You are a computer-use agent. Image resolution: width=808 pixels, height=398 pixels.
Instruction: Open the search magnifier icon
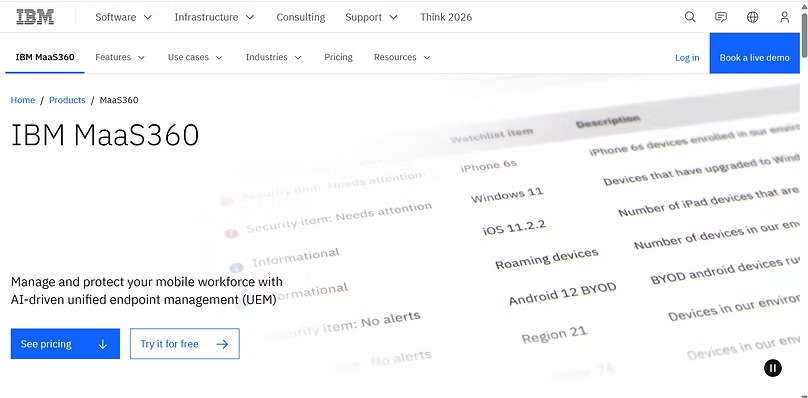690,17
